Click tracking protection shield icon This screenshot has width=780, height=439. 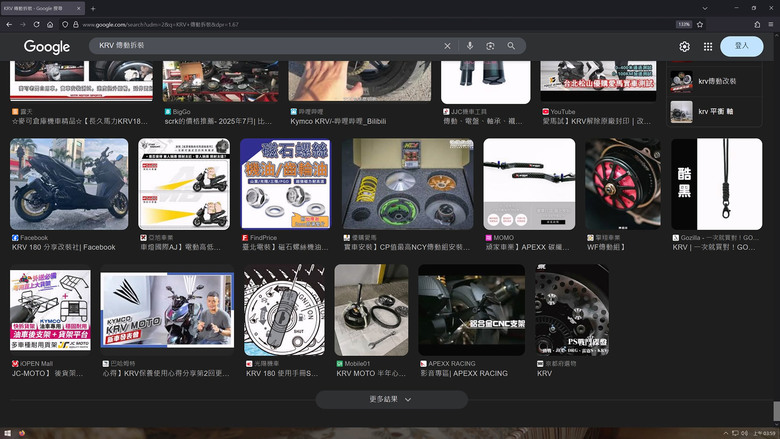(65, 24)
